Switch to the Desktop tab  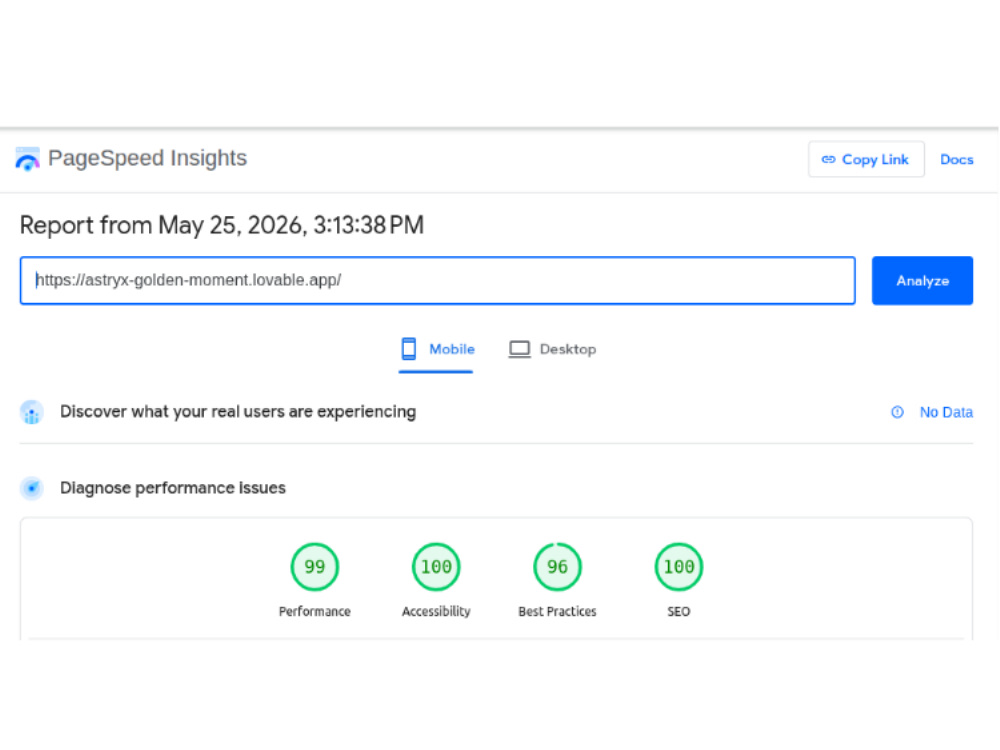point(552,349)
